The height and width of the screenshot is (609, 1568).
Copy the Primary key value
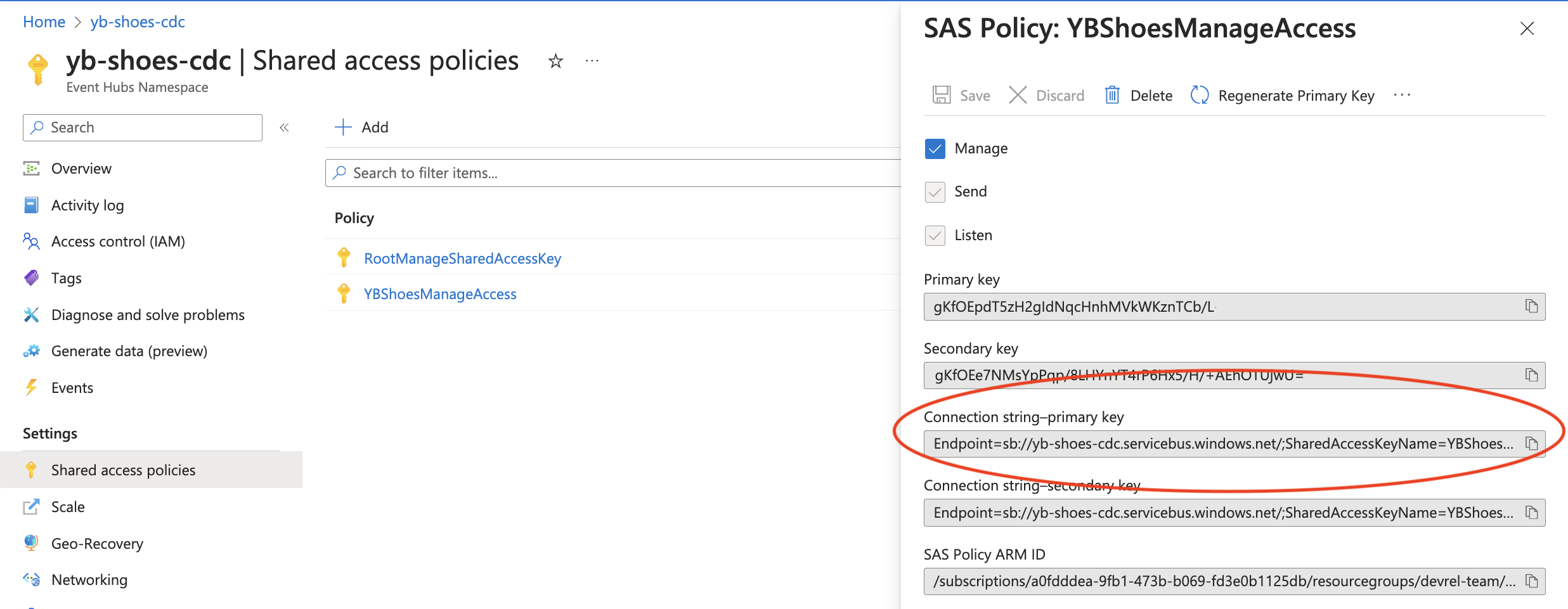click(x=1532, y=306)
